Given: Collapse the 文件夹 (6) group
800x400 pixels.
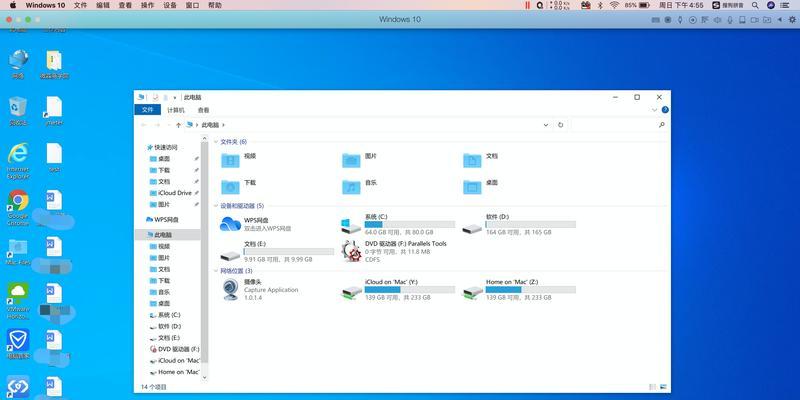Looking at the screenshot, I should point(216,142).
